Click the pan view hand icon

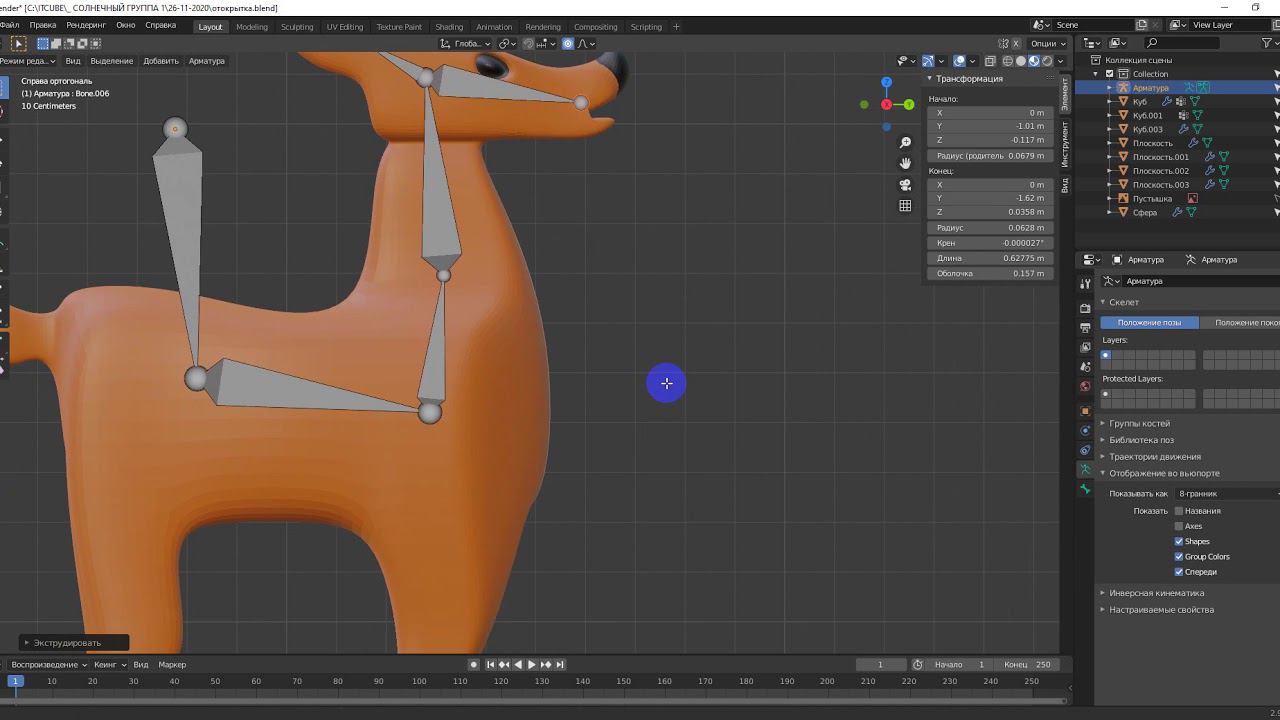pyautogui.click(x=905, y=163)
